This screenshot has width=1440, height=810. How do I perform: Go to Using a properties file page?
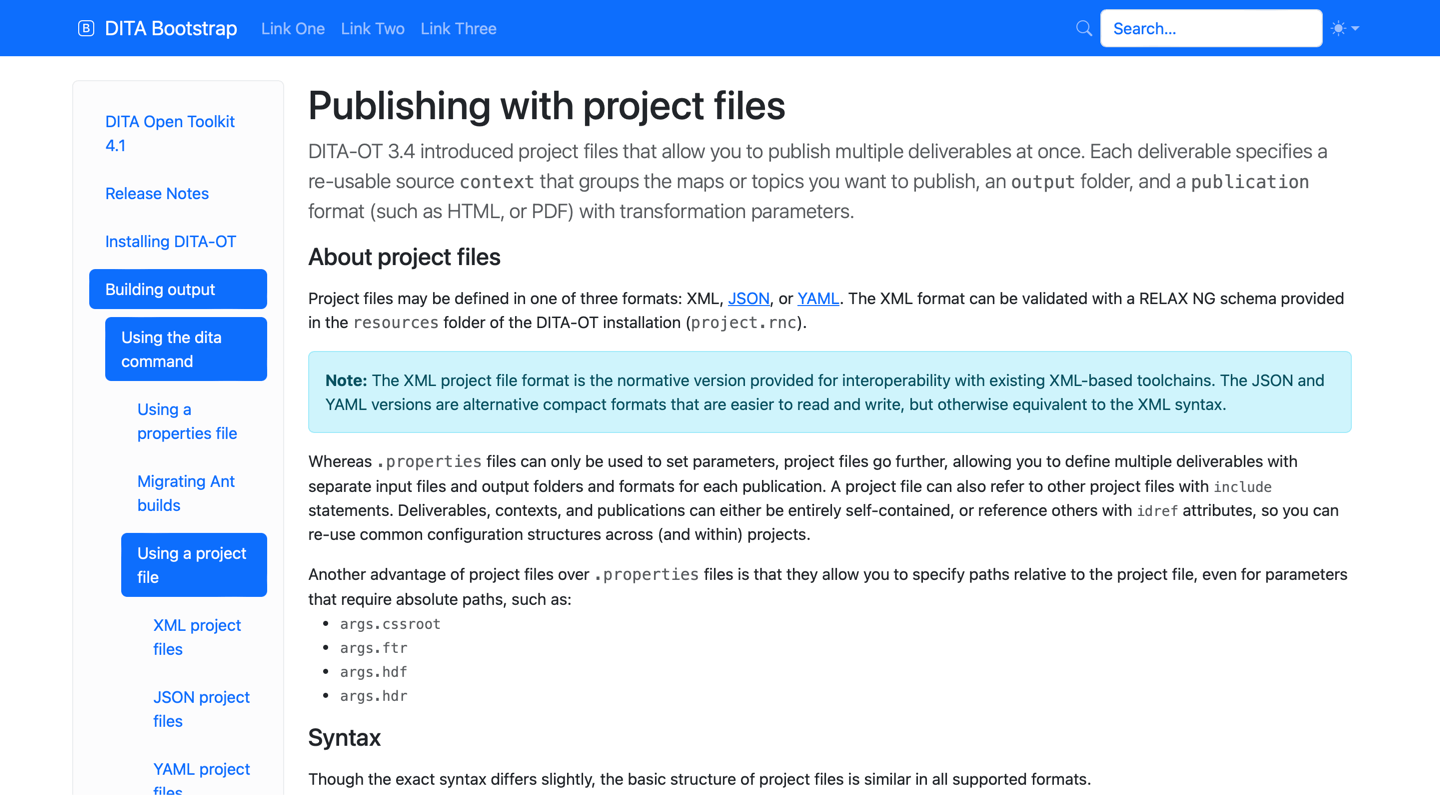coord(187,421)
